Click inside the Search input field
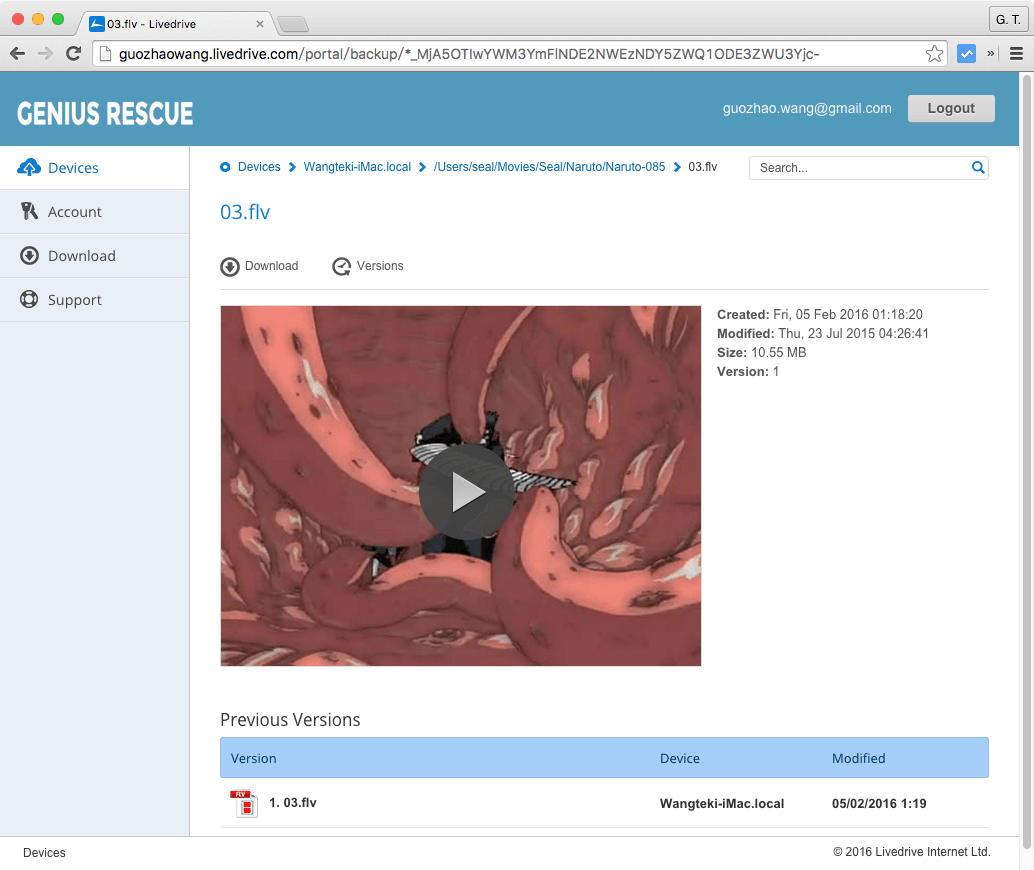The height and width of the screenshot is (870, 1034). coord(860,168)
